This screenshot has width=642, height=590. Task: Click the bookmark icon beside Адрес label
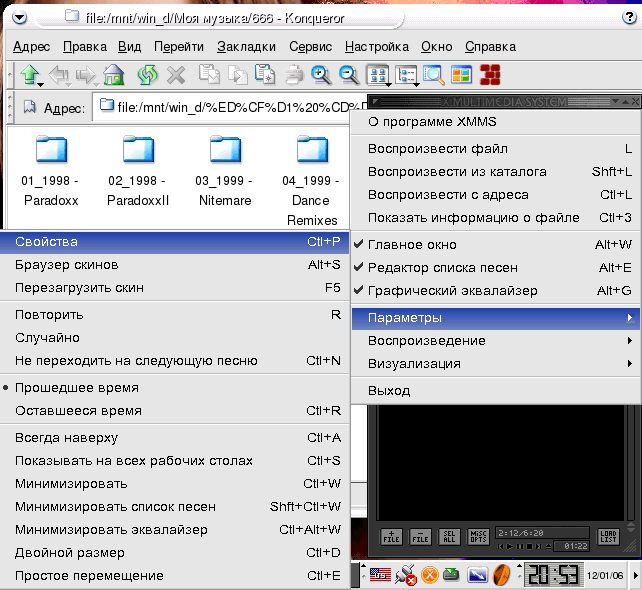29,107
